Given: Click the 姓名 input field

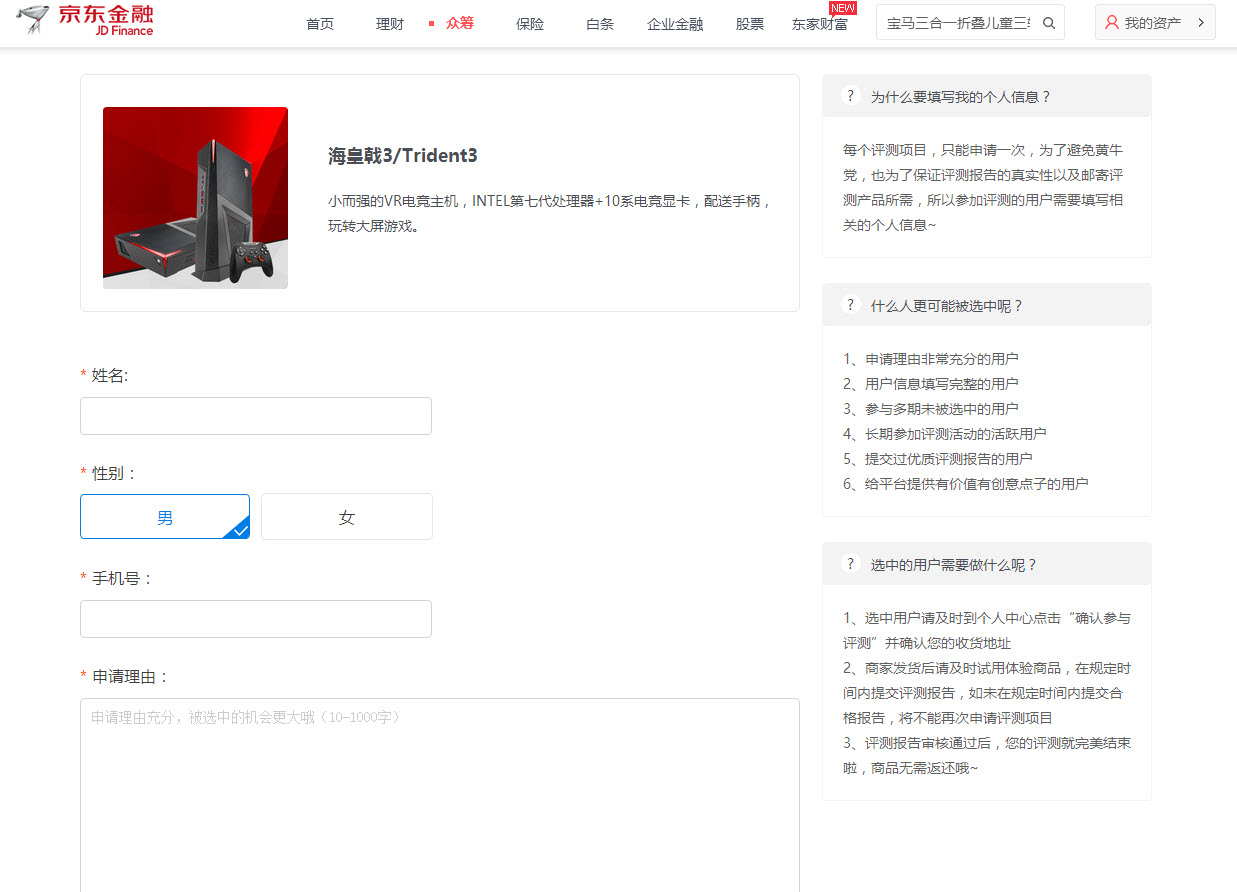Looking at the screenshot, I should click(x=255, y=415).
